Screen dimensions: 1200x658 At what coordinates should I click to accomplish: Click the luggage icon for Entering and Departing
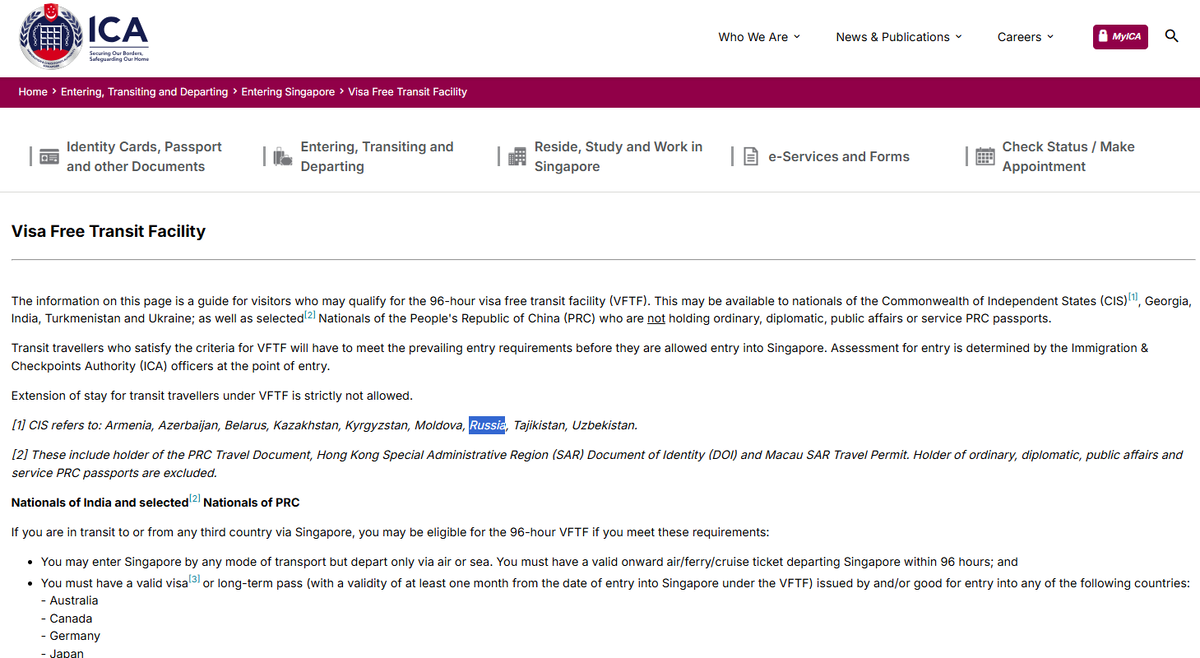click(x=282, y=156)
